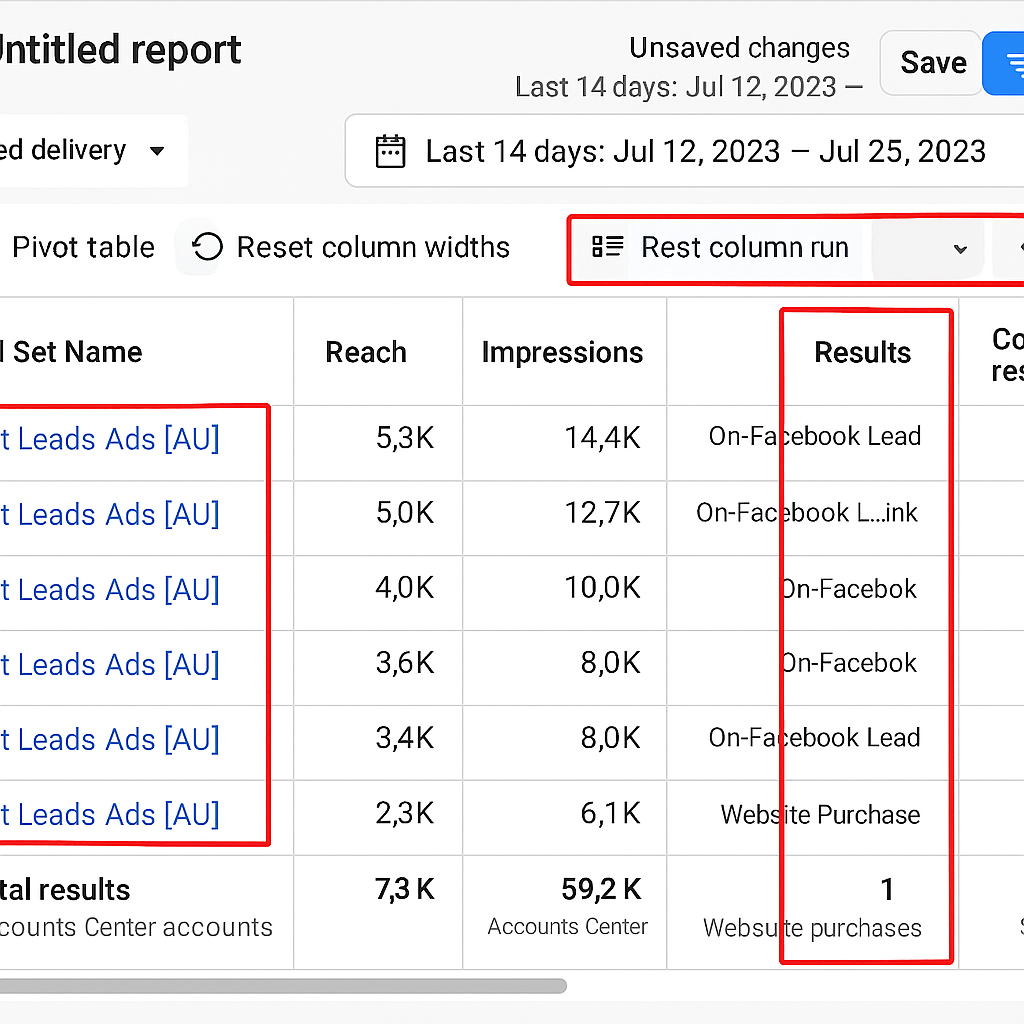Open Leads Ads [AU] link in 2,3K reach row
This screenshot has width=1024, height=1024.
pyautogui.click(x=110, y=815)
